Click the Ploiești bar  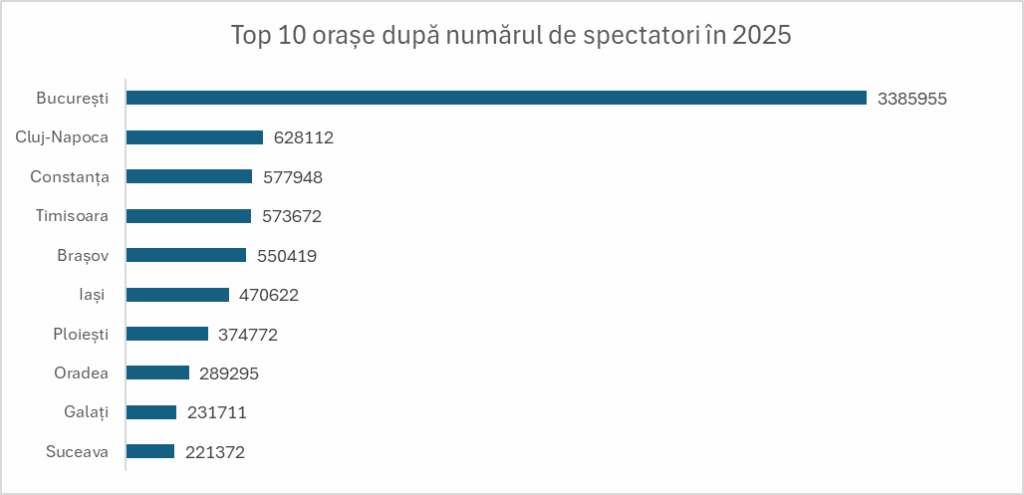point(167,334)
